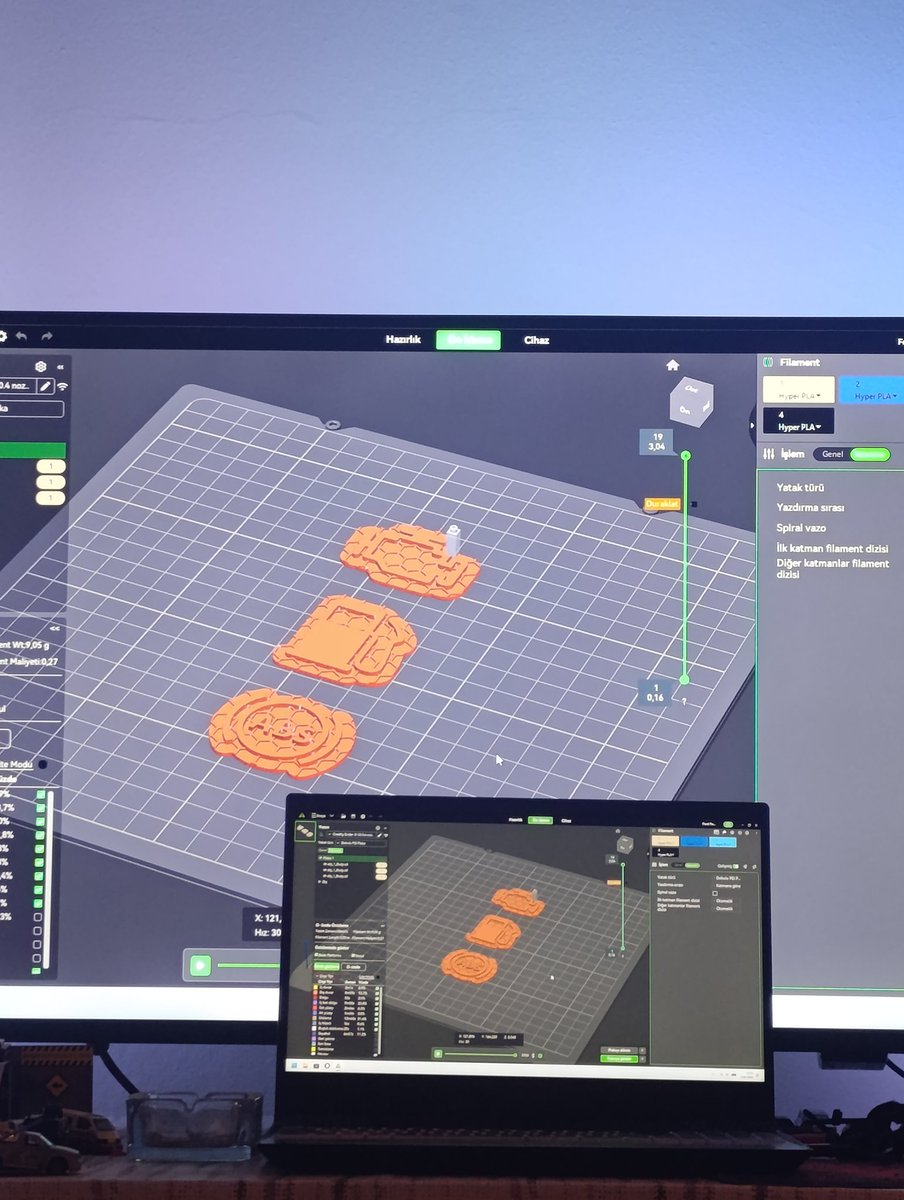Switch to Ön İzleme tab on the monitor
Image resolution: width=904 pixels, height=1200 pixels.
(468, 340)
